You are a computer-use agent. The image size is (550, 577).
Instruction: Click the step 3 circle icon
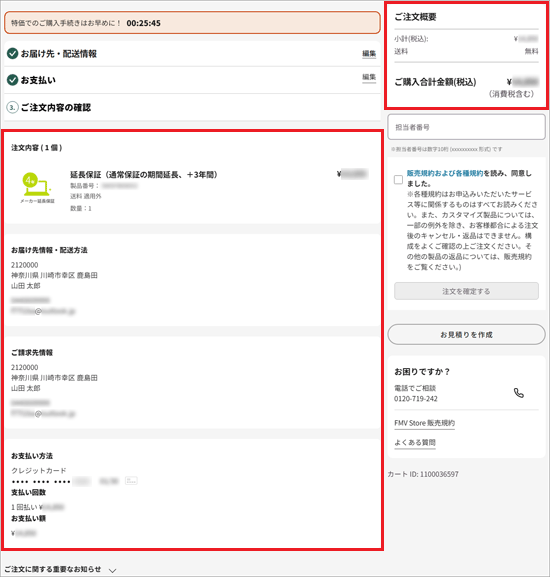click(13, 107)
